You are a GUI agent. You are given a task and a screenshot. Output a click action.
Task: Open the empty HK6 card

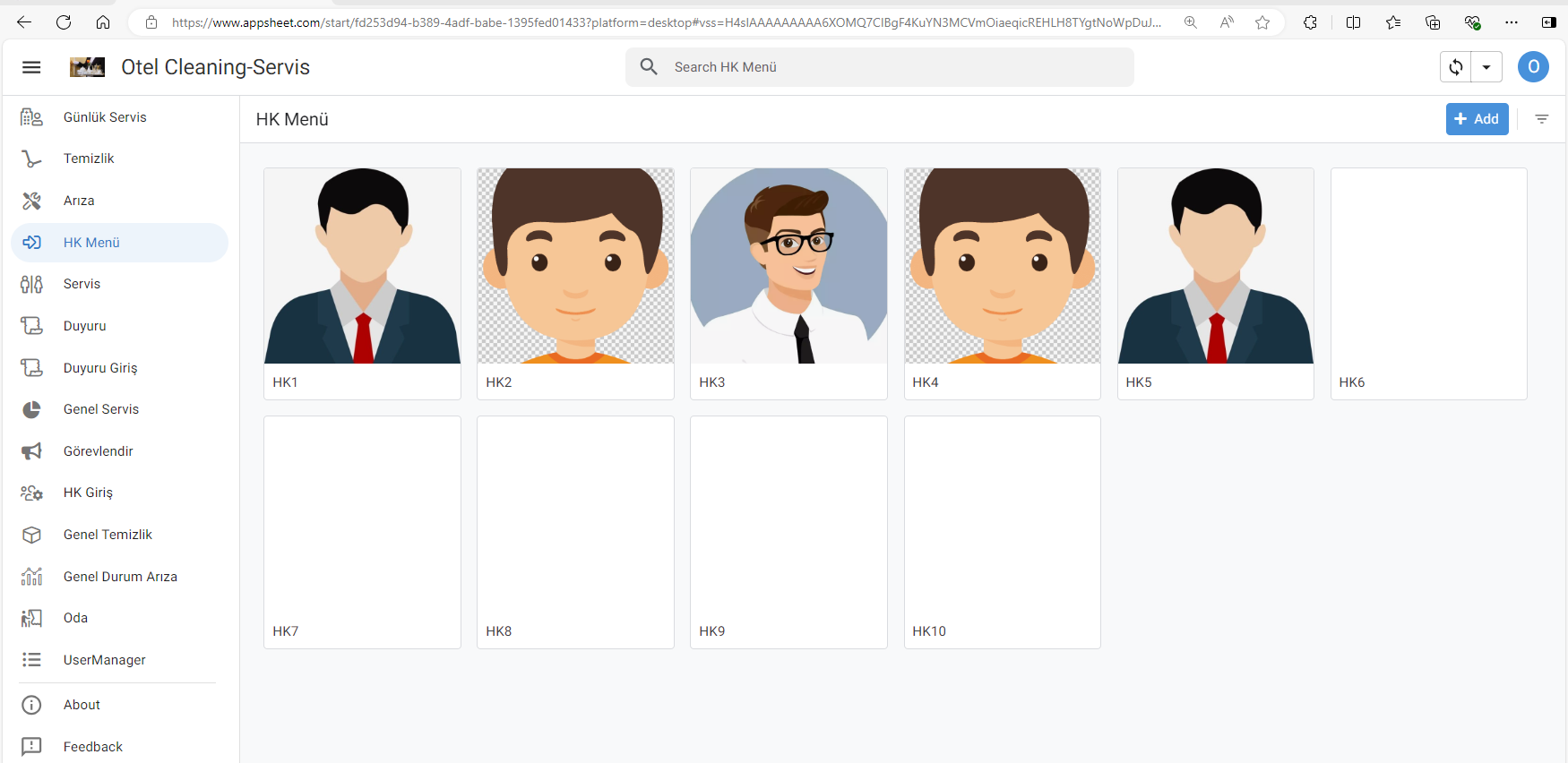click(1429, 284)
